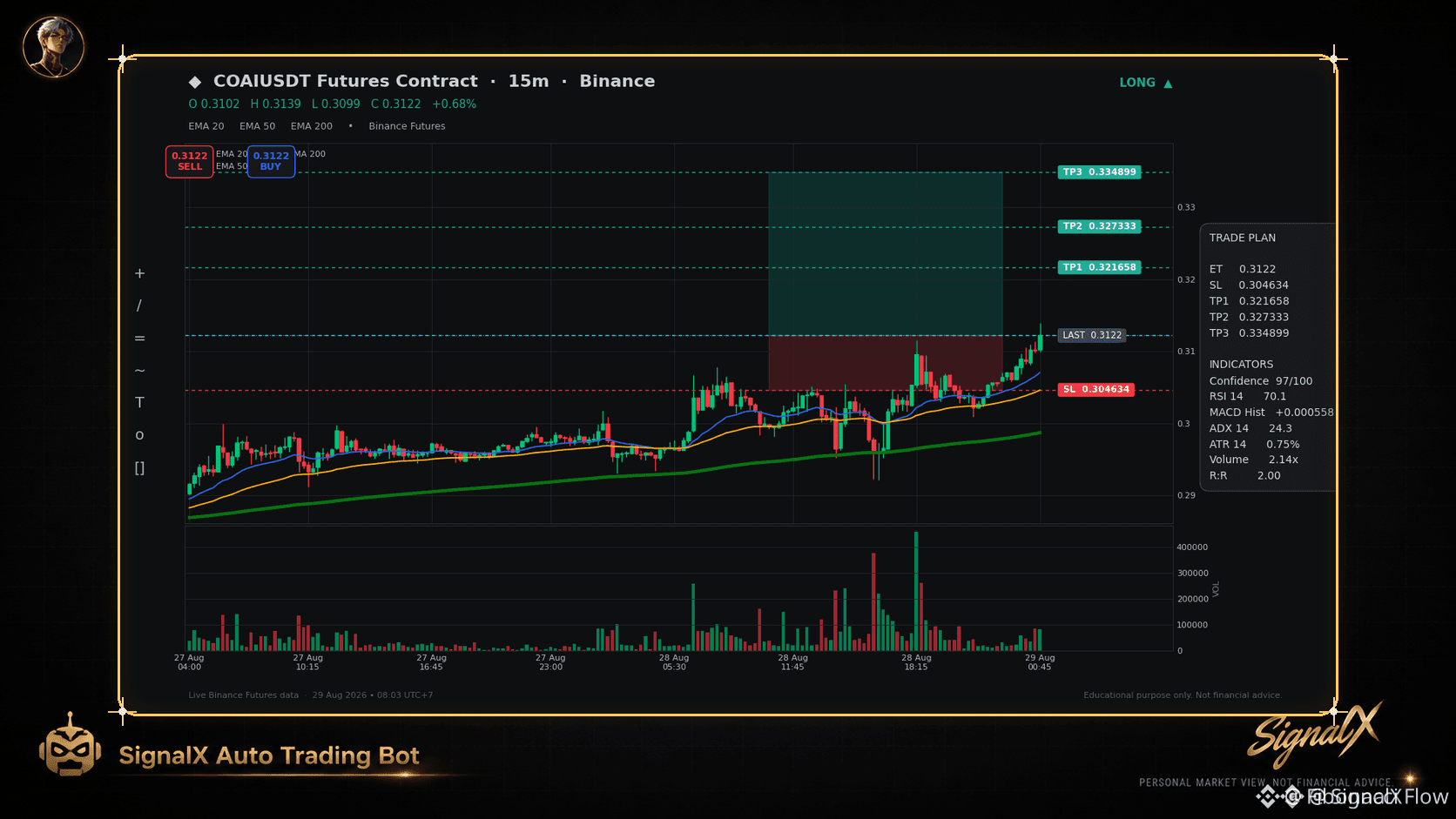Click the educational purpose disclaimer text

pyautogui.click(x=1183, y=695)
